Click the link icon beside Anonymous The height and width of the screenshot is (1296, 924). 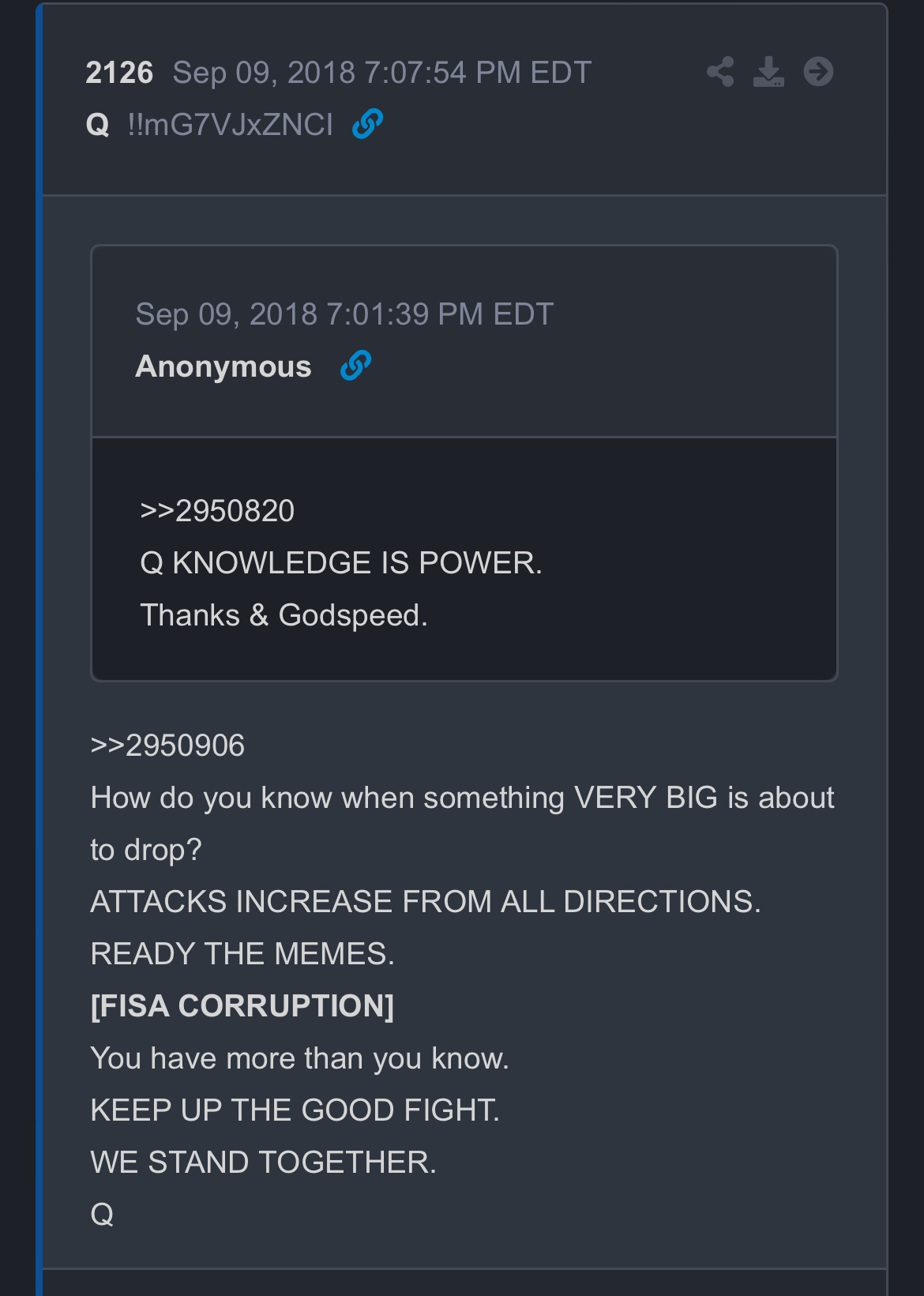[x=355, y=366]
